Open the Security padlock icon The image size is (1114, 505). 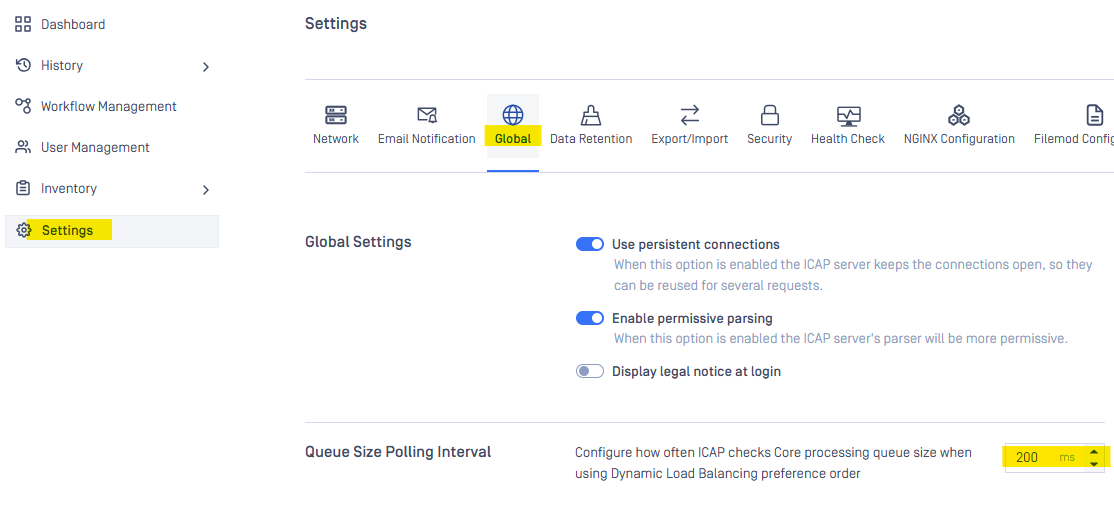[x=769, y=115]
